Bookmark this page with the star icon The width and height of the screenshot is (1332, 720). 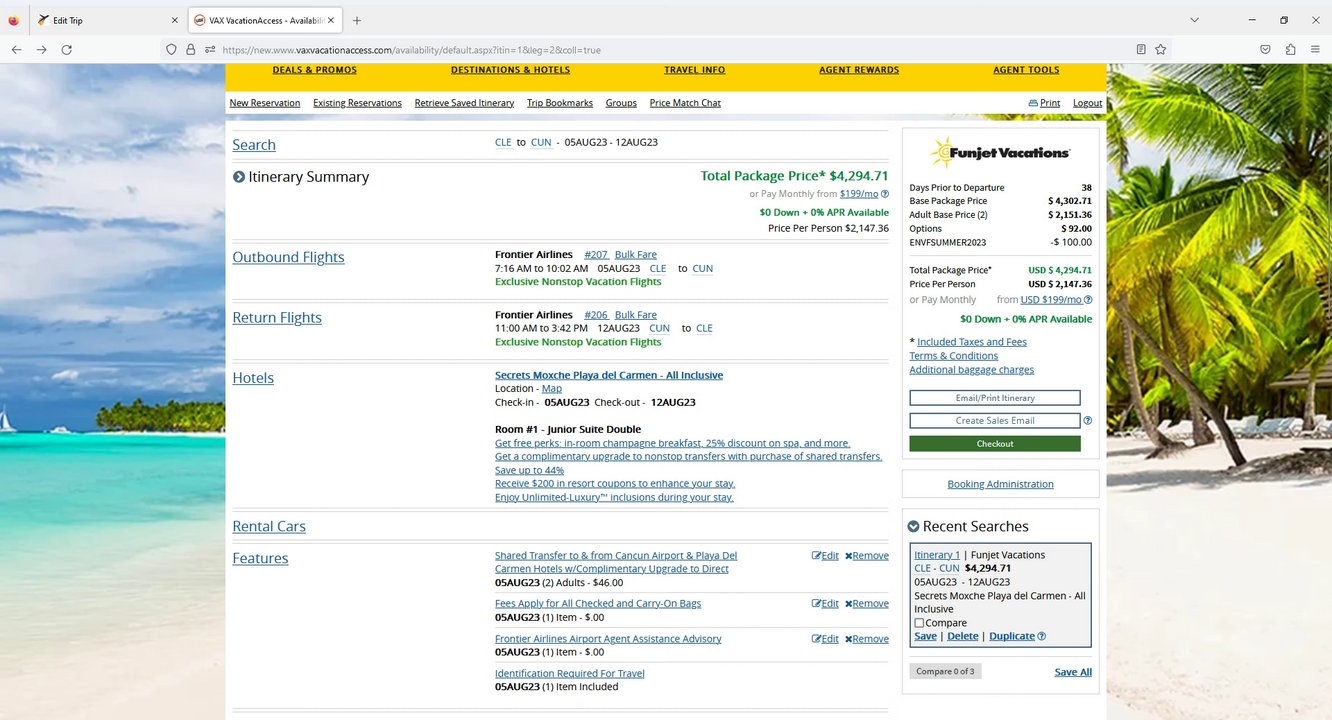point(1161,49)
